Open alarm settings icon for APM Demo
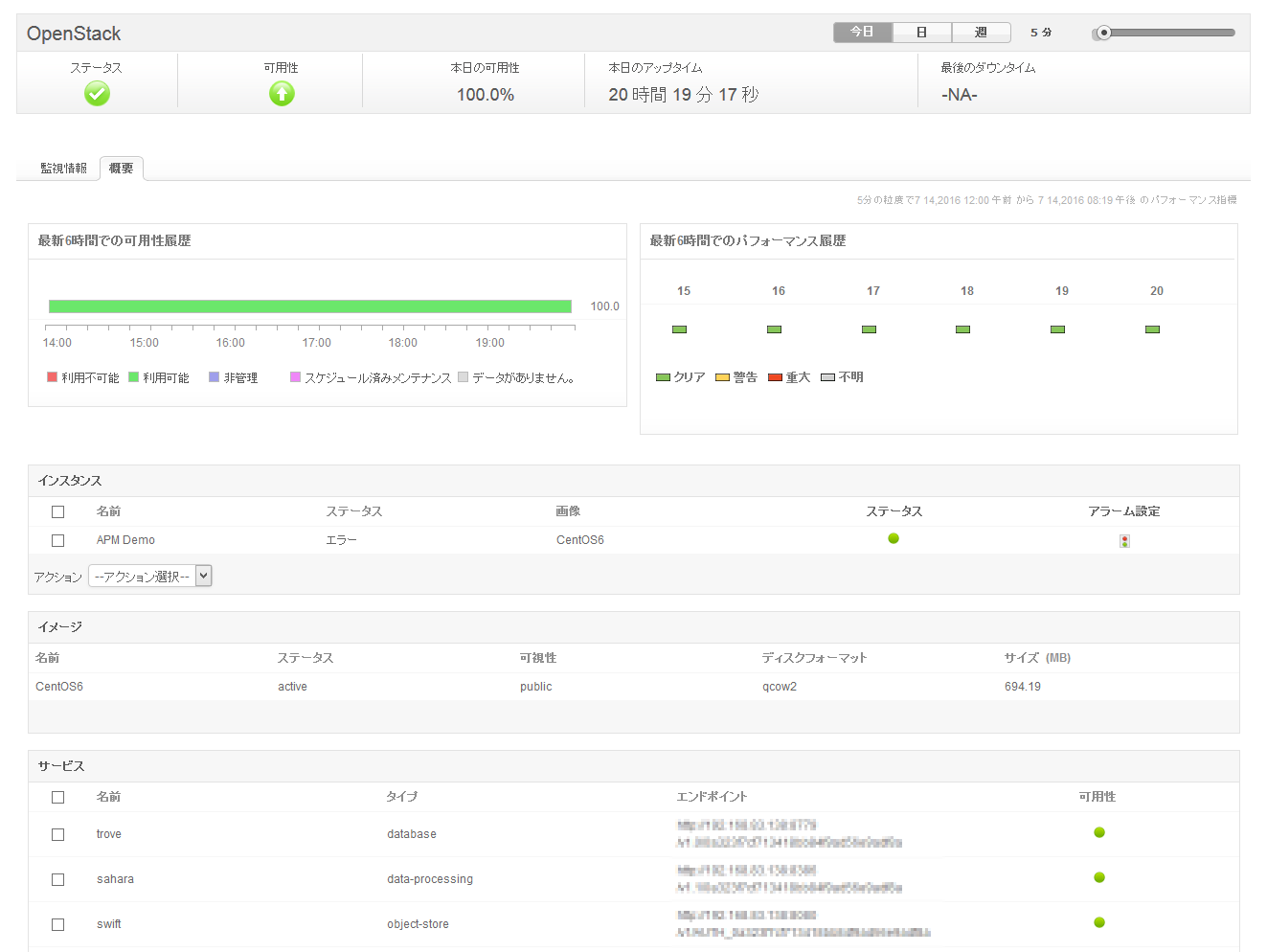 1124,541
